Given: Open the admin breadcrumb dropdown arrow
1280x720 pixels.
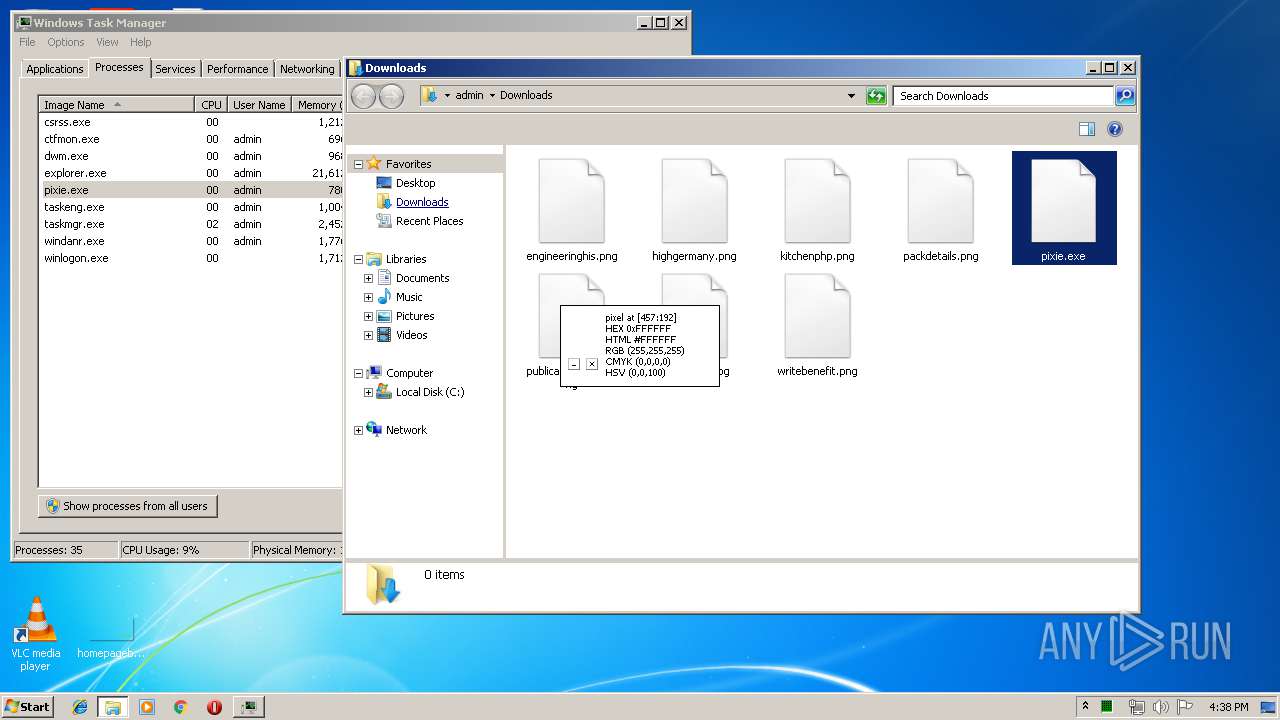Looking at the screenshot, I should (x=493, y=96).
